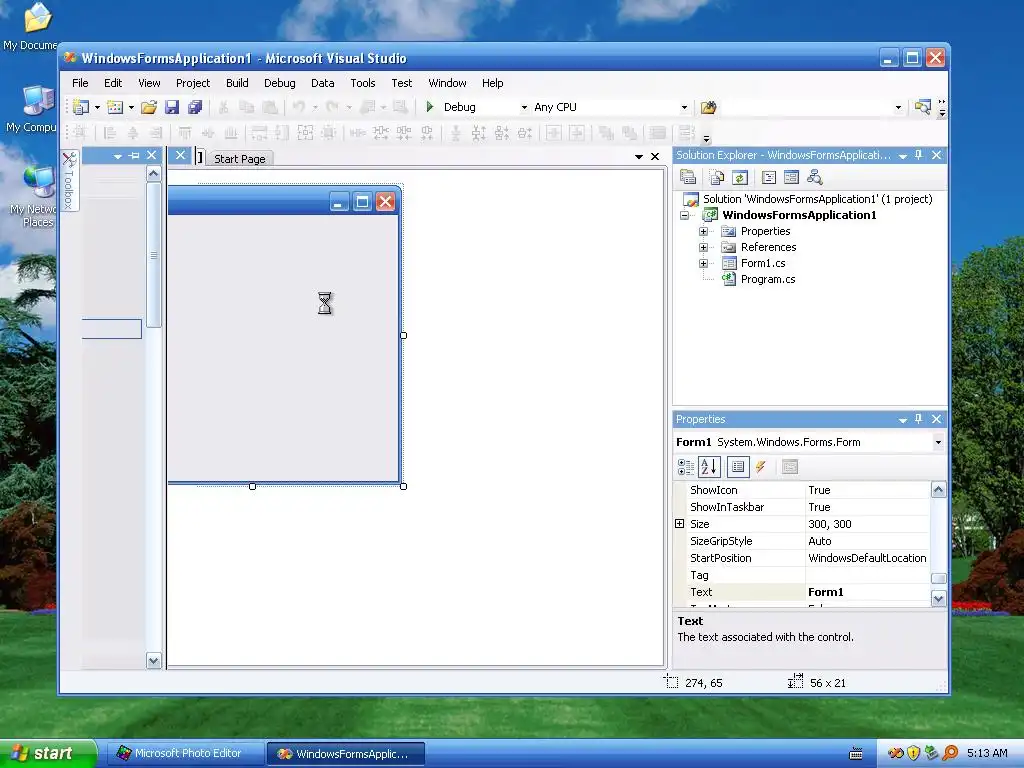The image size is (1024, 768).
Task: Open Solution Explorer window position dropdown
Action: 903,155
